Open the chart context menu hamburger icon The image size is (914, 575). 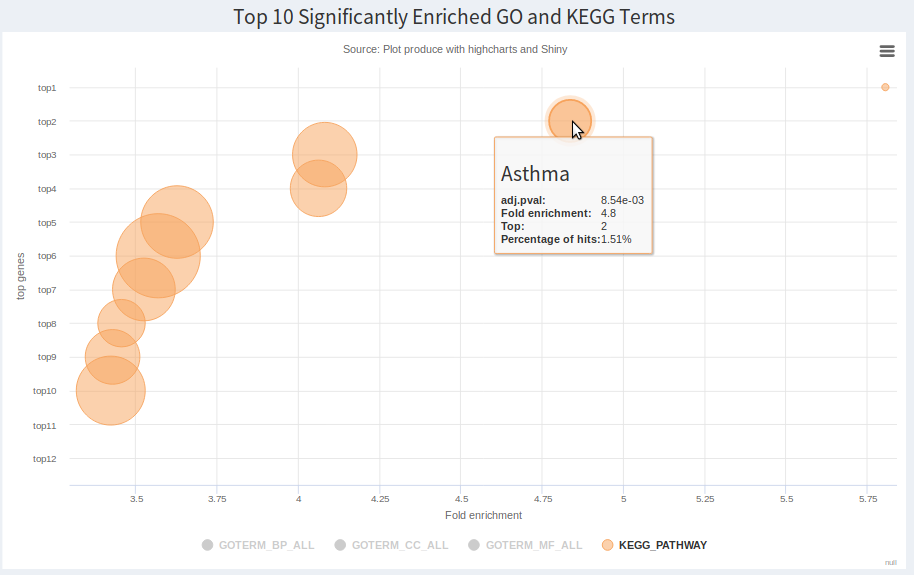[x=886, y=51]
